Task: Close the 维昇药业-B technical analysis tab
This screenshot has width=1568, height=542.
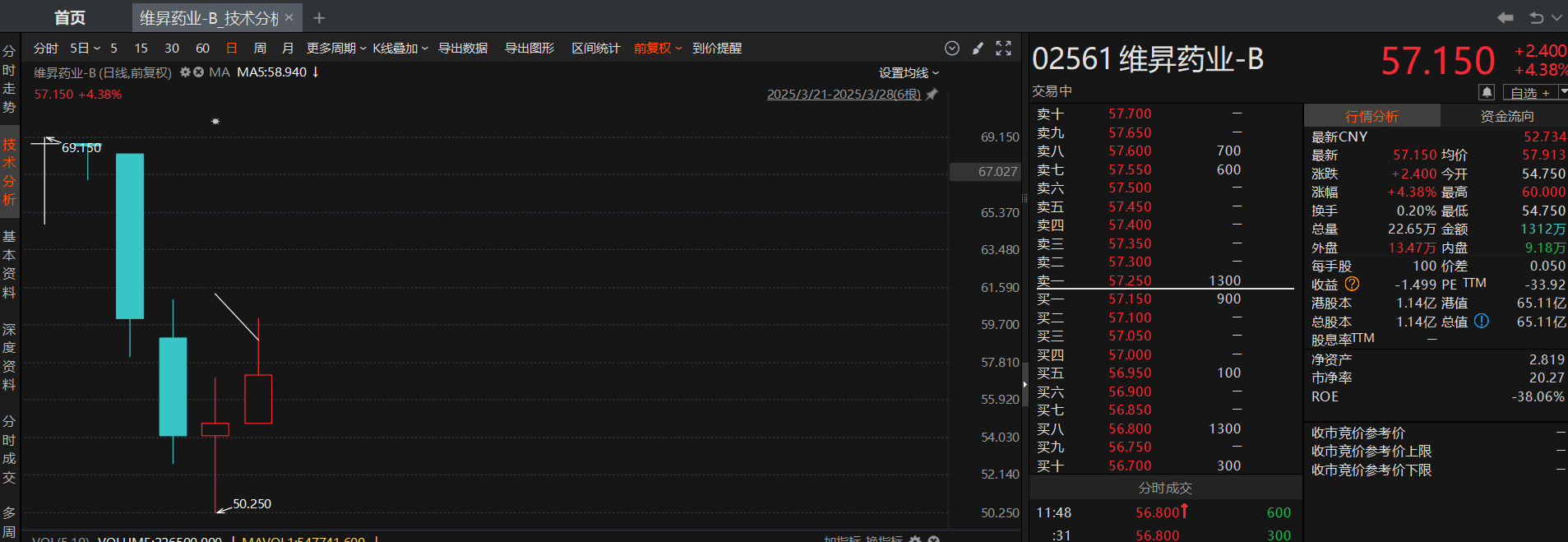Action: coord(289,17)
